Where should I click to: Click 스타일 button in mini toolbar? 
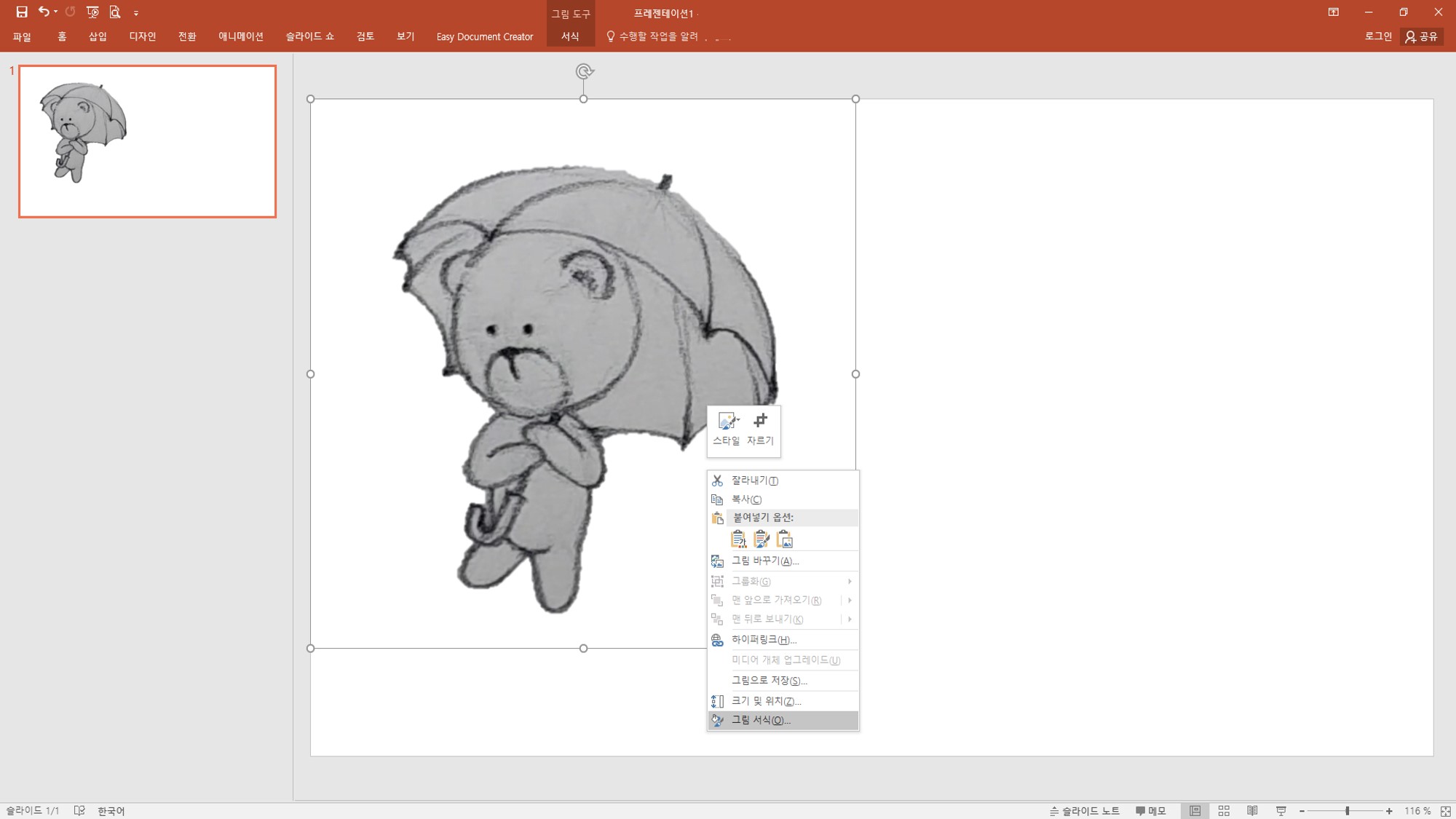point(727,430)
